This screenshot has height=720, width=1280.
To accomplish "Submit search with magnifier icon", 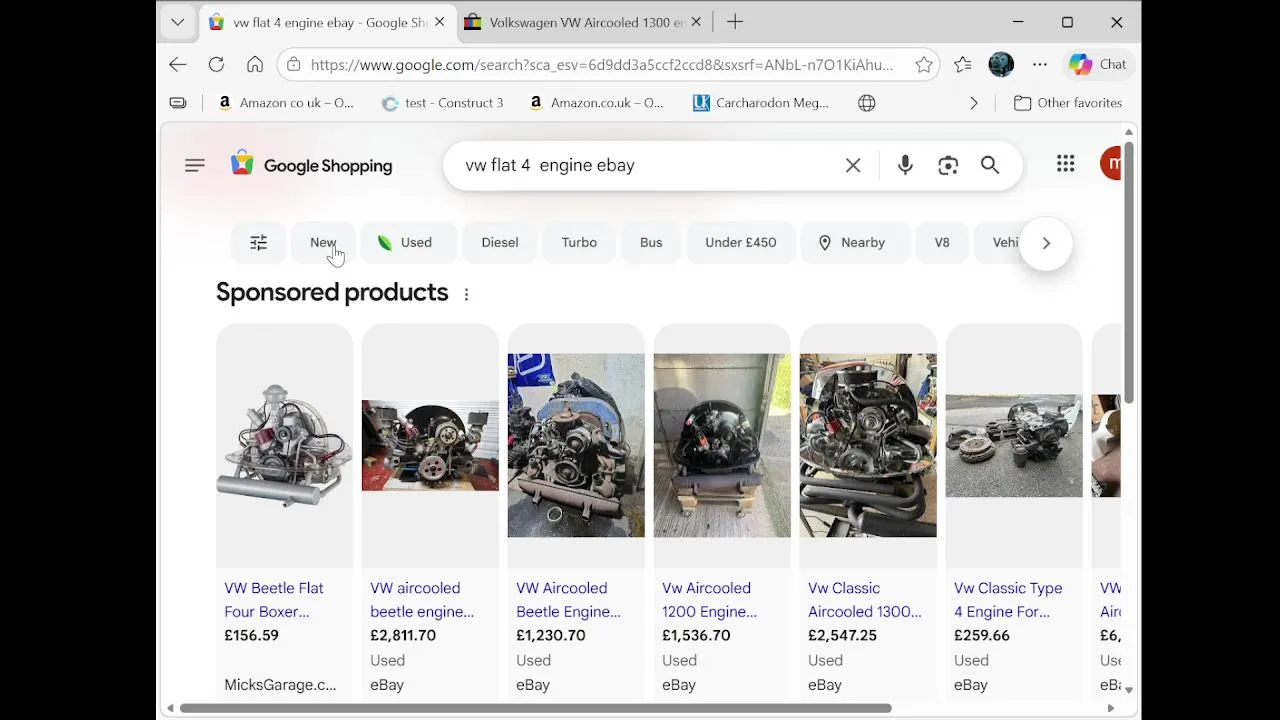I will click(x=990, y=165).
